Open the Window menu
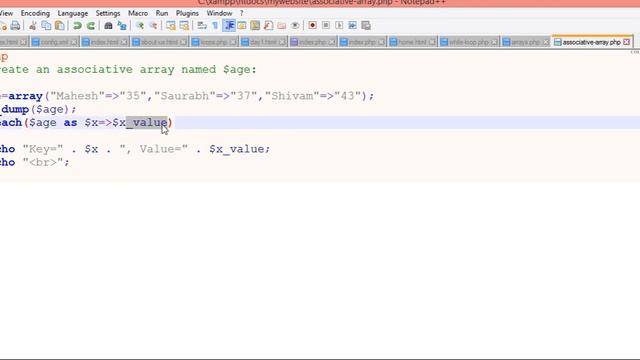The image size is (640, 360). (x=219, y=13)
